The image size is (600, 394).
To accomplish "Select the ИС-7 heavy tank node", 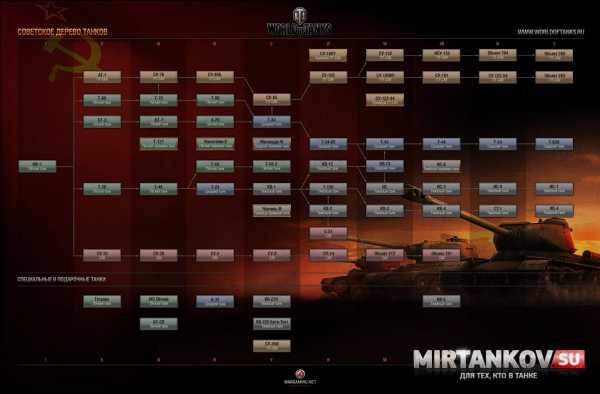I will tap(554, 189).
